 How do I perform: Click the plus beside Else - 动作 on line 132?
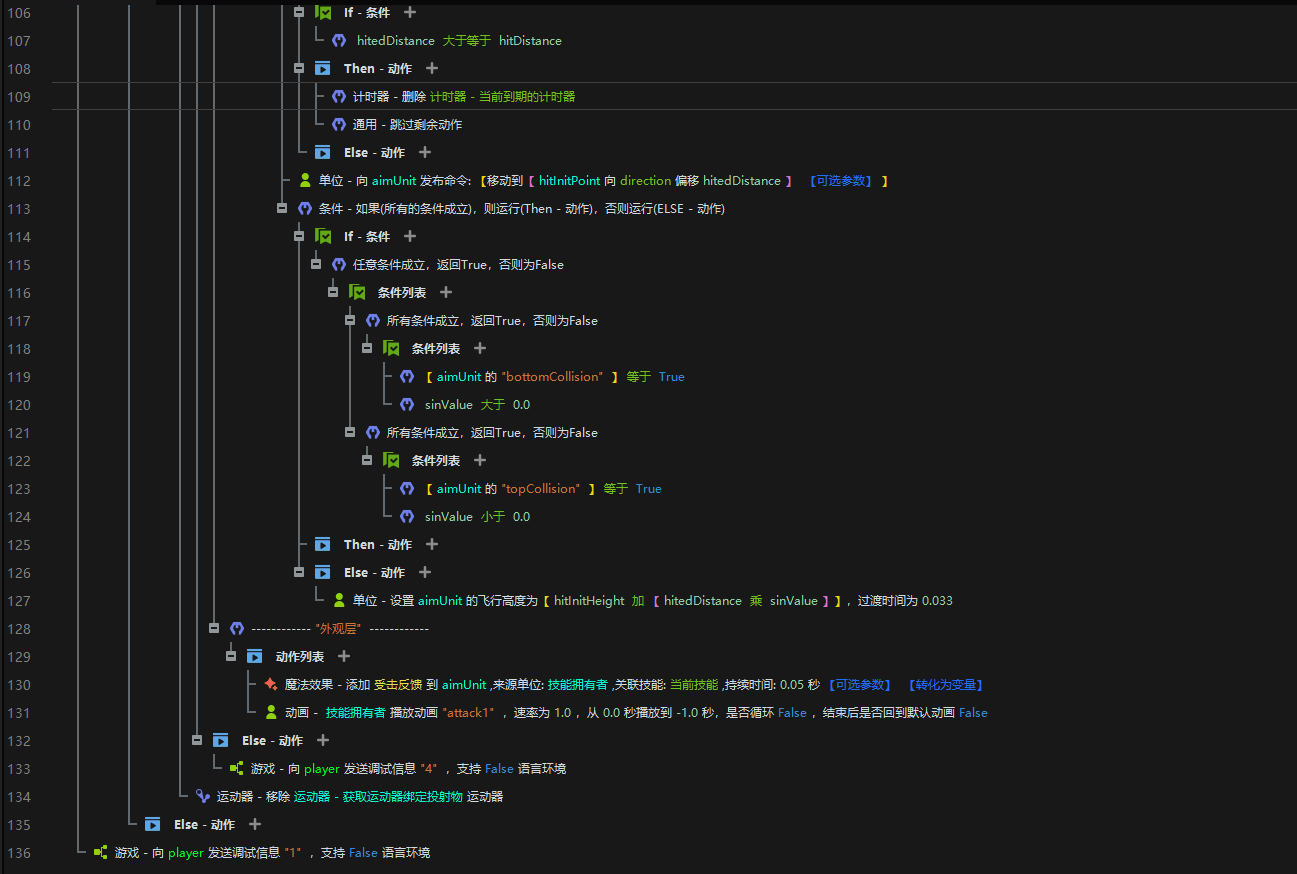tap(323, 740)
